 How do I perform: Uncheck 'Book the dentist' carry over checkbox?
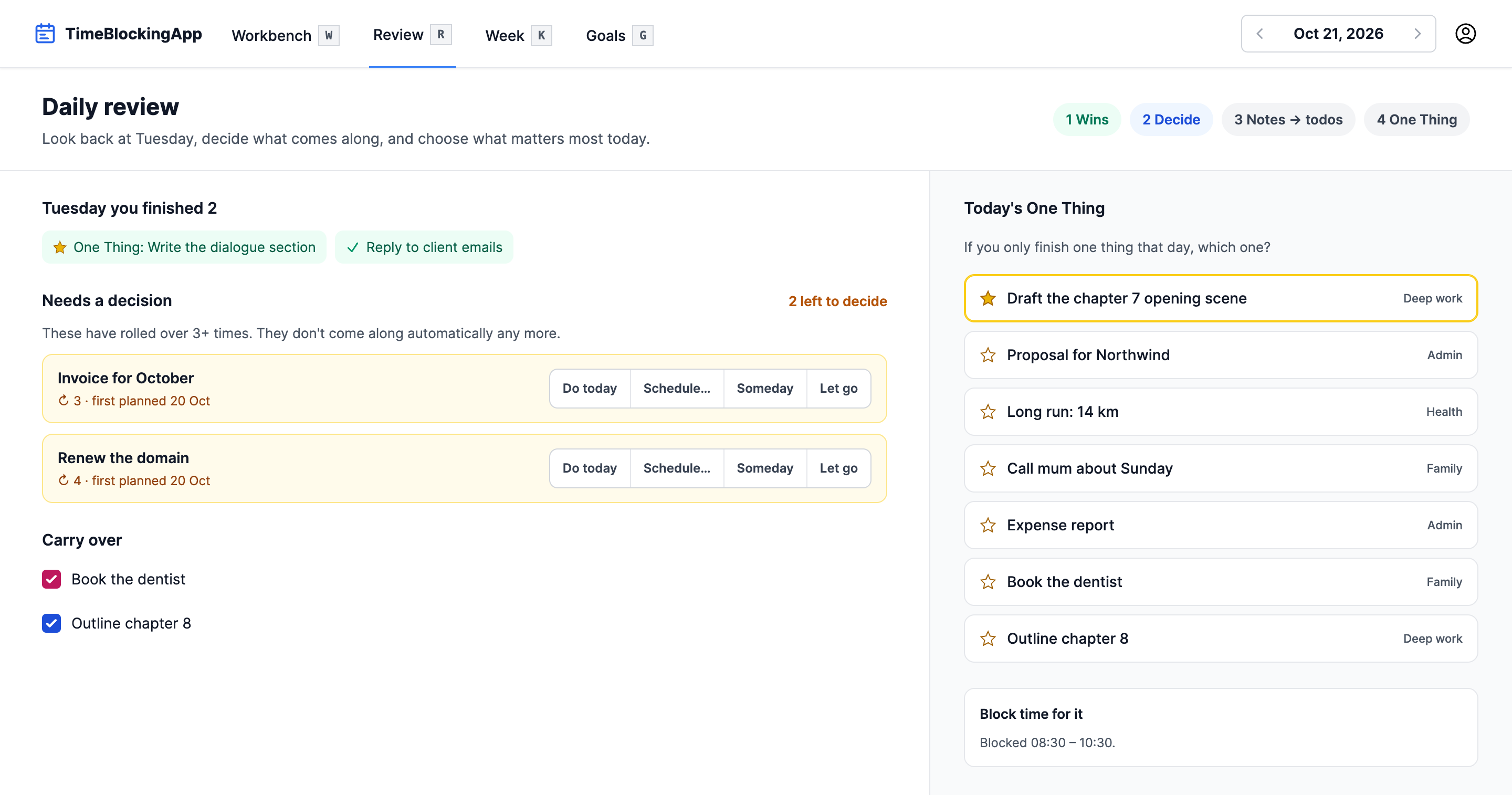pos(51,579)
